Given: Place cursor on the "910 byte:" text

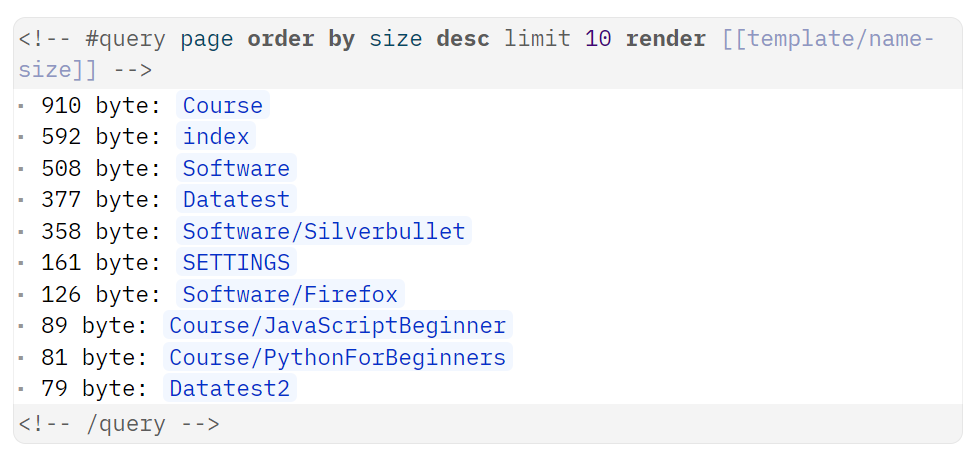Looking at the screenshot, I should coord(101,106).
